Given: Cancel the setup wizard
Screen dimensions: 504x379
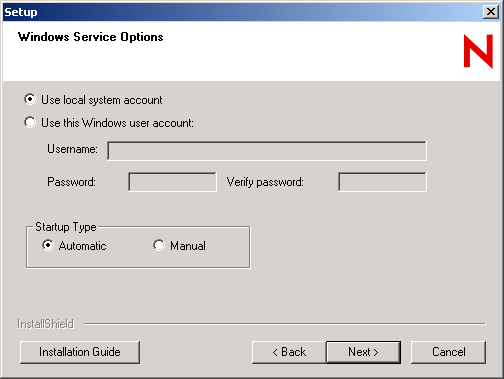Looking at the screenshot, I should [448, 352].
